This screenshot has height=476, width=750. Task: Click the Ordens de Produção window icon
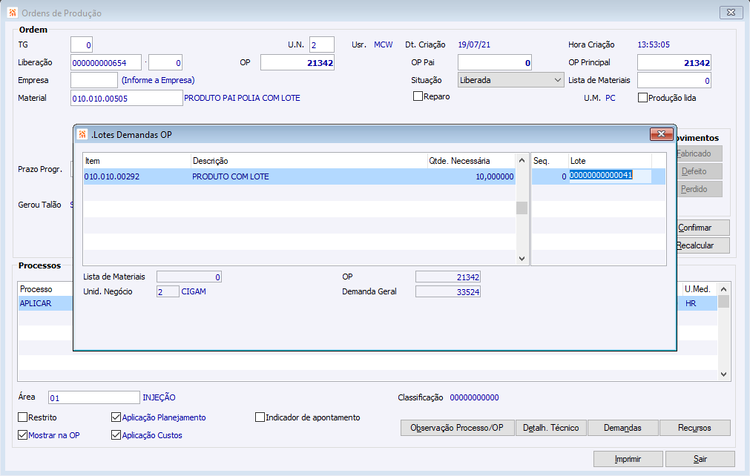coord(12,12)
